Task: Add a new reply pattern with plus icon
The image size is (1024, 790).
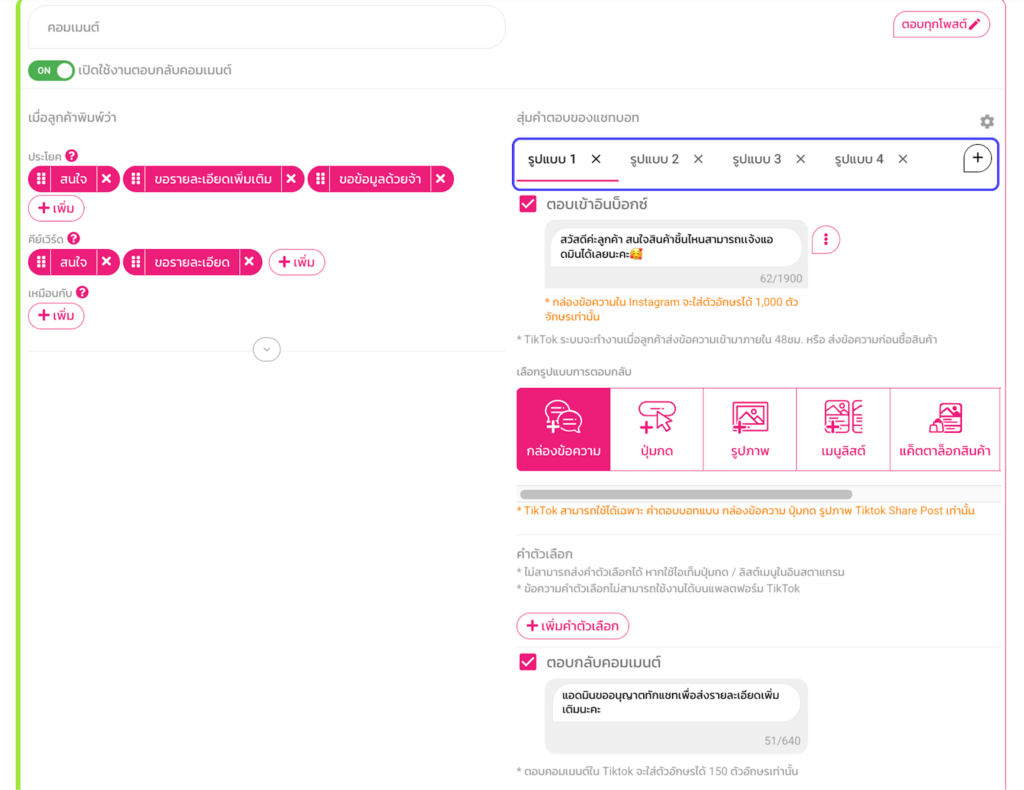Action: tap(977, 159)
